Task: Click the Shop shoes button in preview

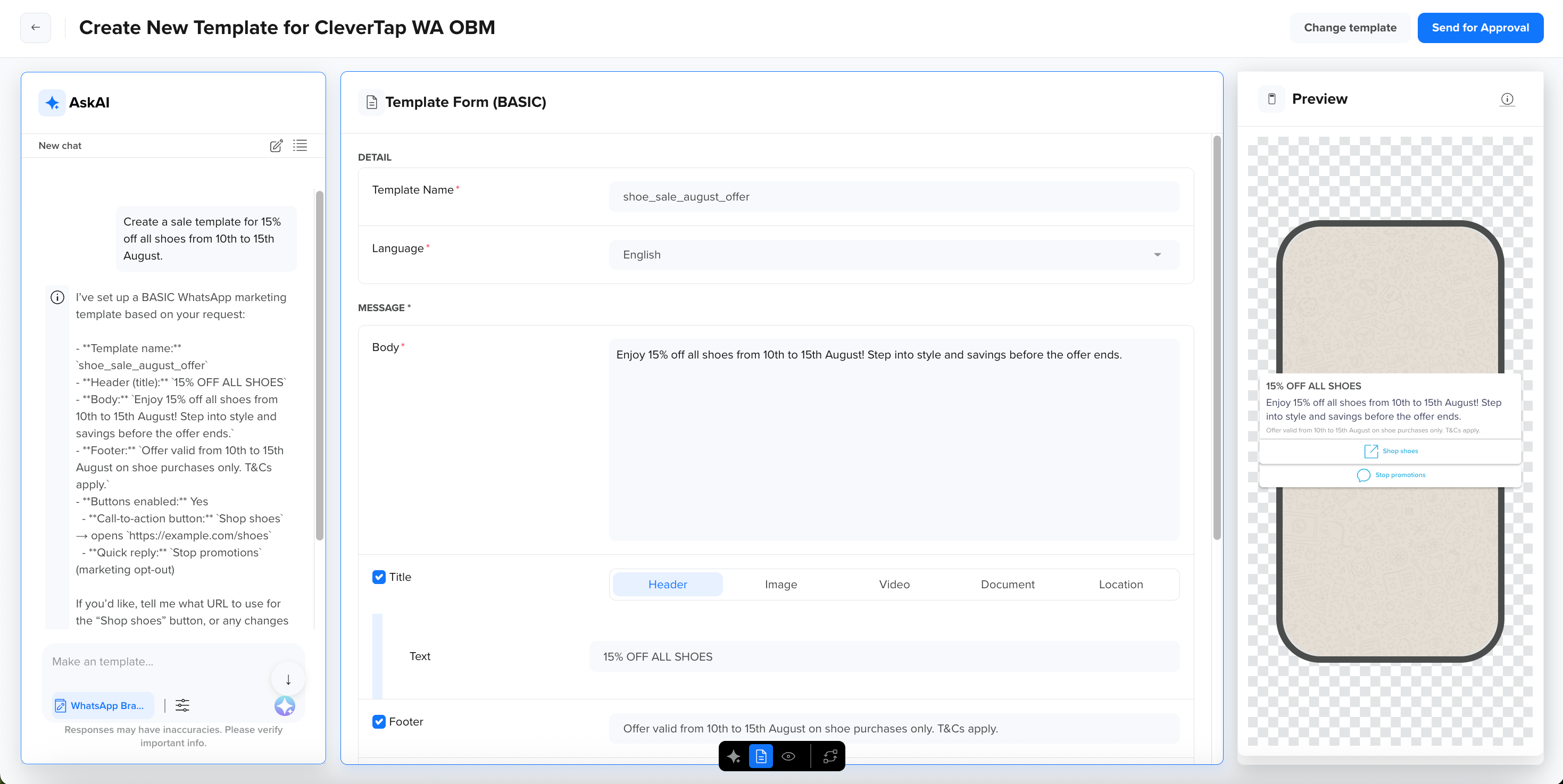Action: [x=1390, y=452]
